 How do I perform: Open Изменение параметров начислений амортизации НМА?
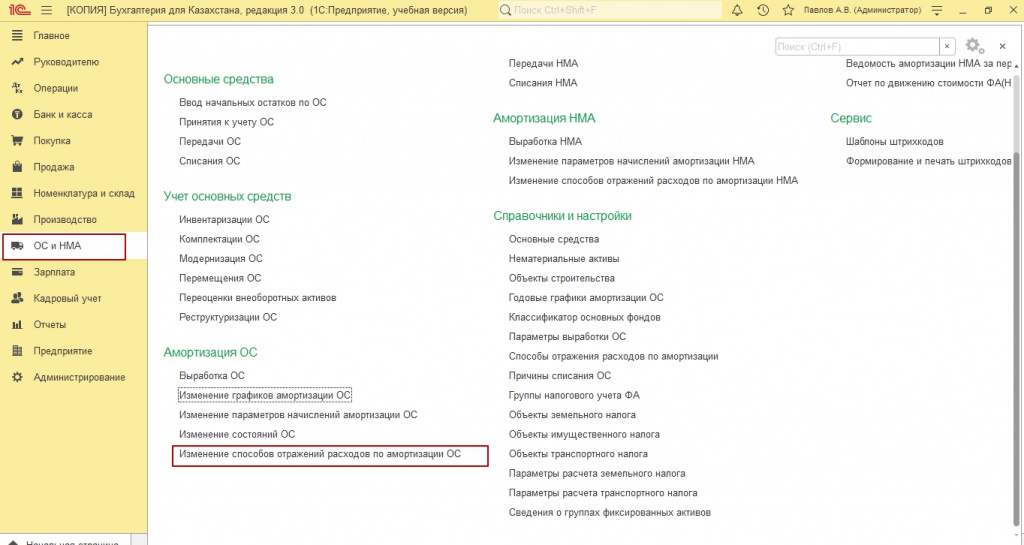click(x=632, y=161)
